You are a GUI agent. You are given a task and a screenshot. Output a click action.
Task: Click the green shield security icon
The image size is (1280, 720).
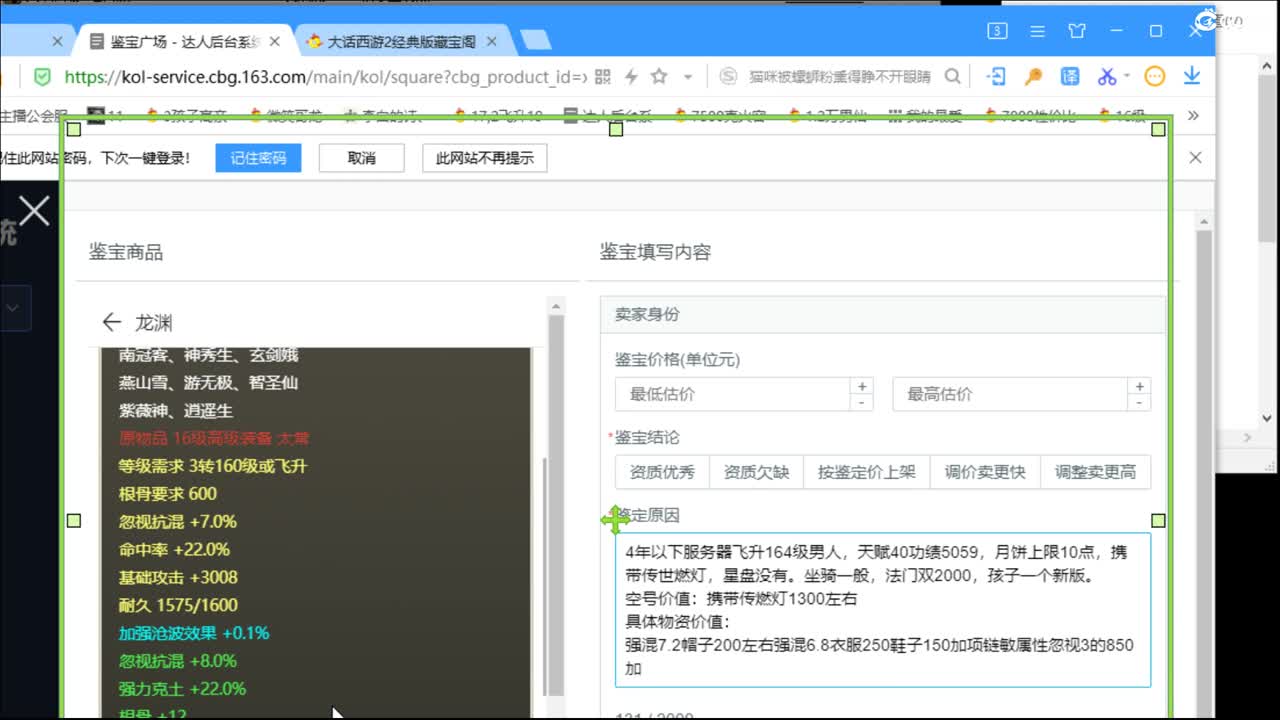pyautogui.click(x=42, y=76)
